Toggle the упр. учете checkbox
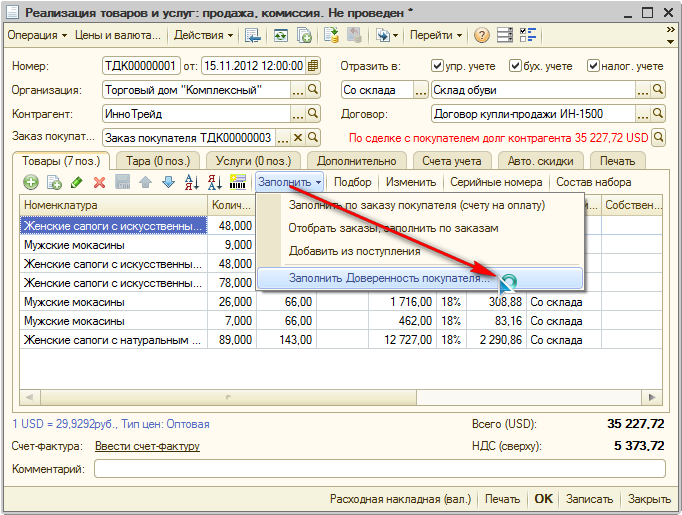The image size is (682, 515). click(x=437, y=66)
